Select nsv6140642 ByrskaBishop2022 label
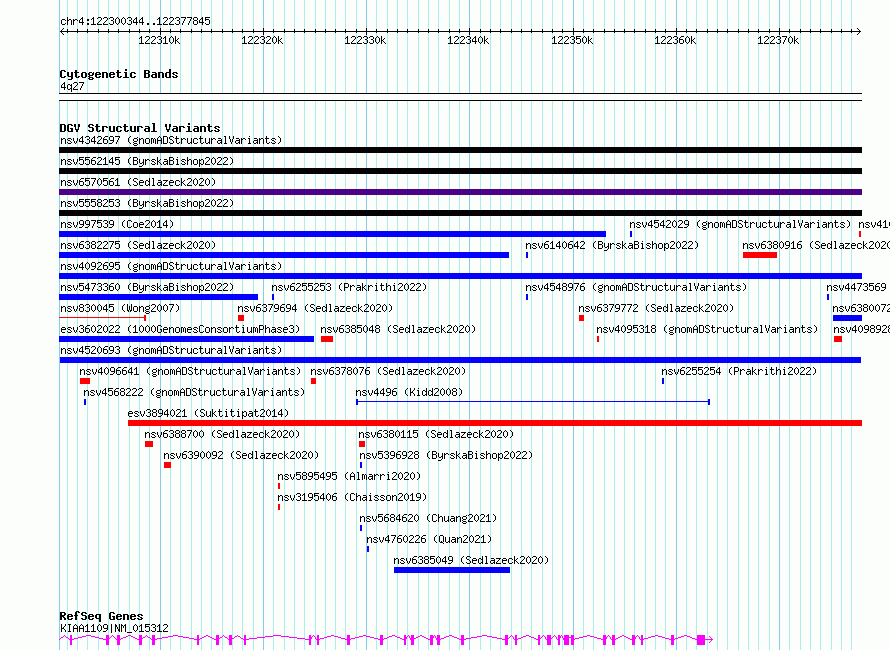 pos(612,245)
